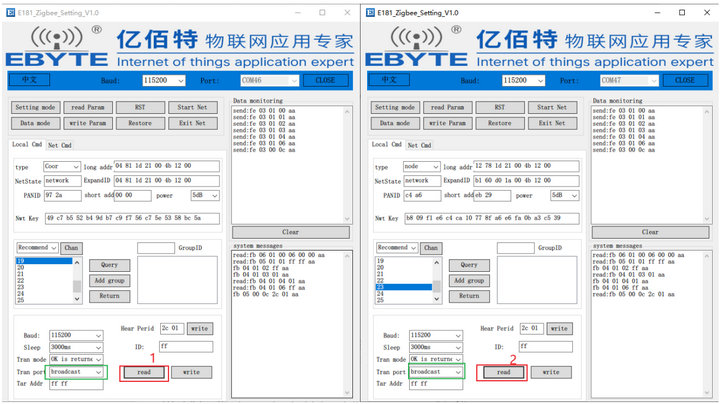
Task: Click Chan button in left window
Action: [x=71, y=248]
